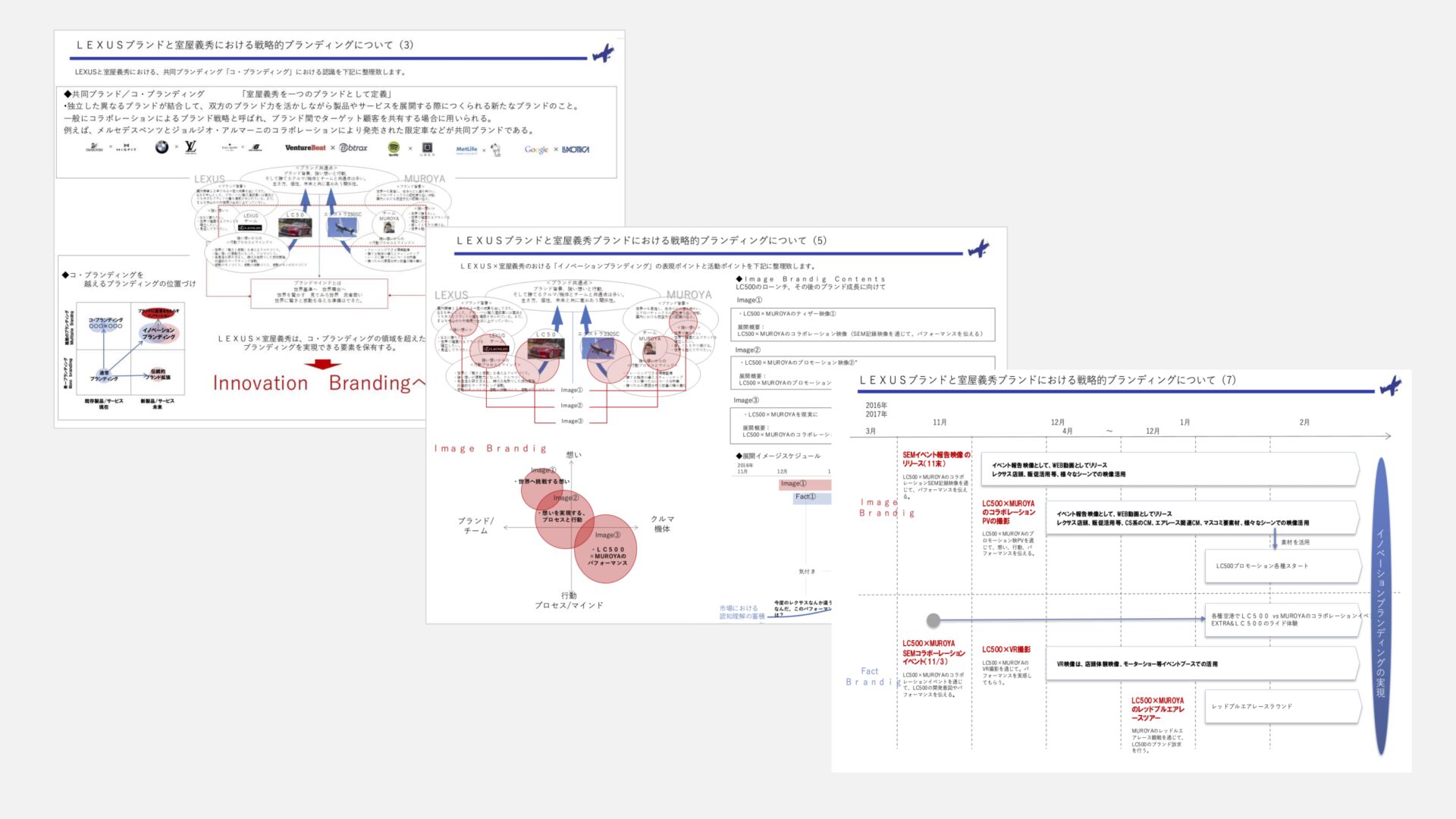
Task: Click the 'Image②' circle in the quadrant chart
Action: click(x=564, y=519)
